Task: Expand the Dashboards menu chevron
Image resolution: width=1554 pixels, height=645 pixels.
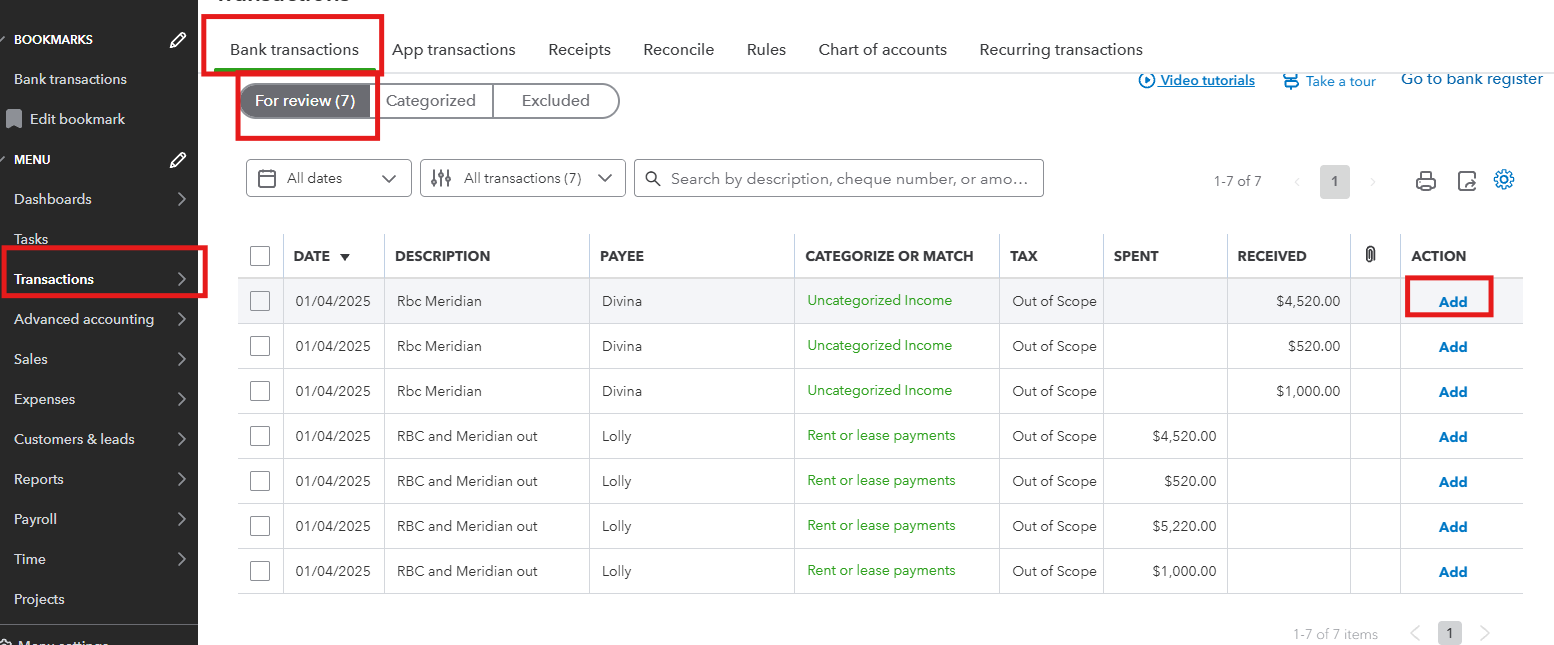Action: (x=181, y=199)
